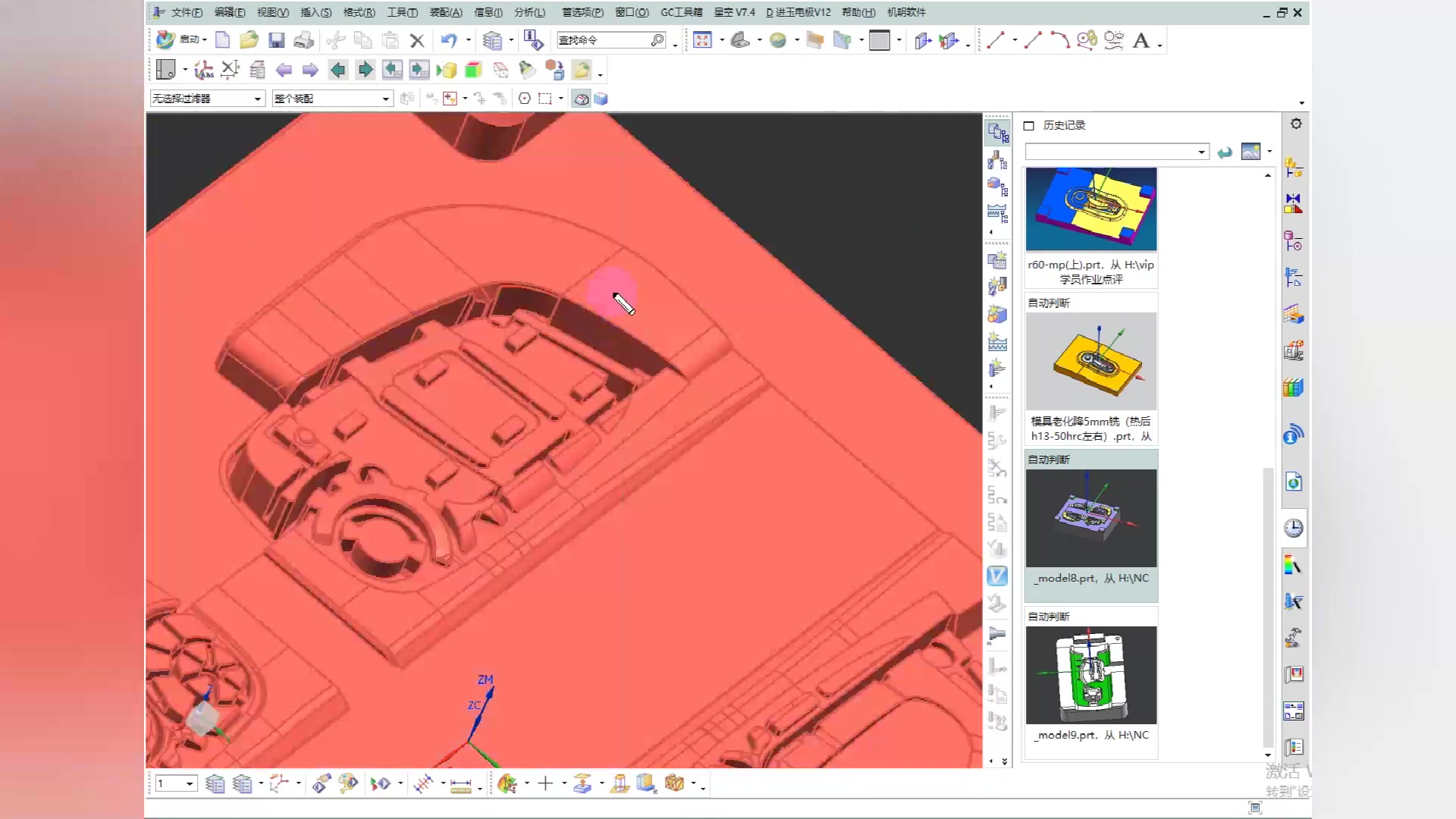Click the Undo arrow icon
Image resolution: width=1456 pixels, height=819 pixels.
[448, 40]
